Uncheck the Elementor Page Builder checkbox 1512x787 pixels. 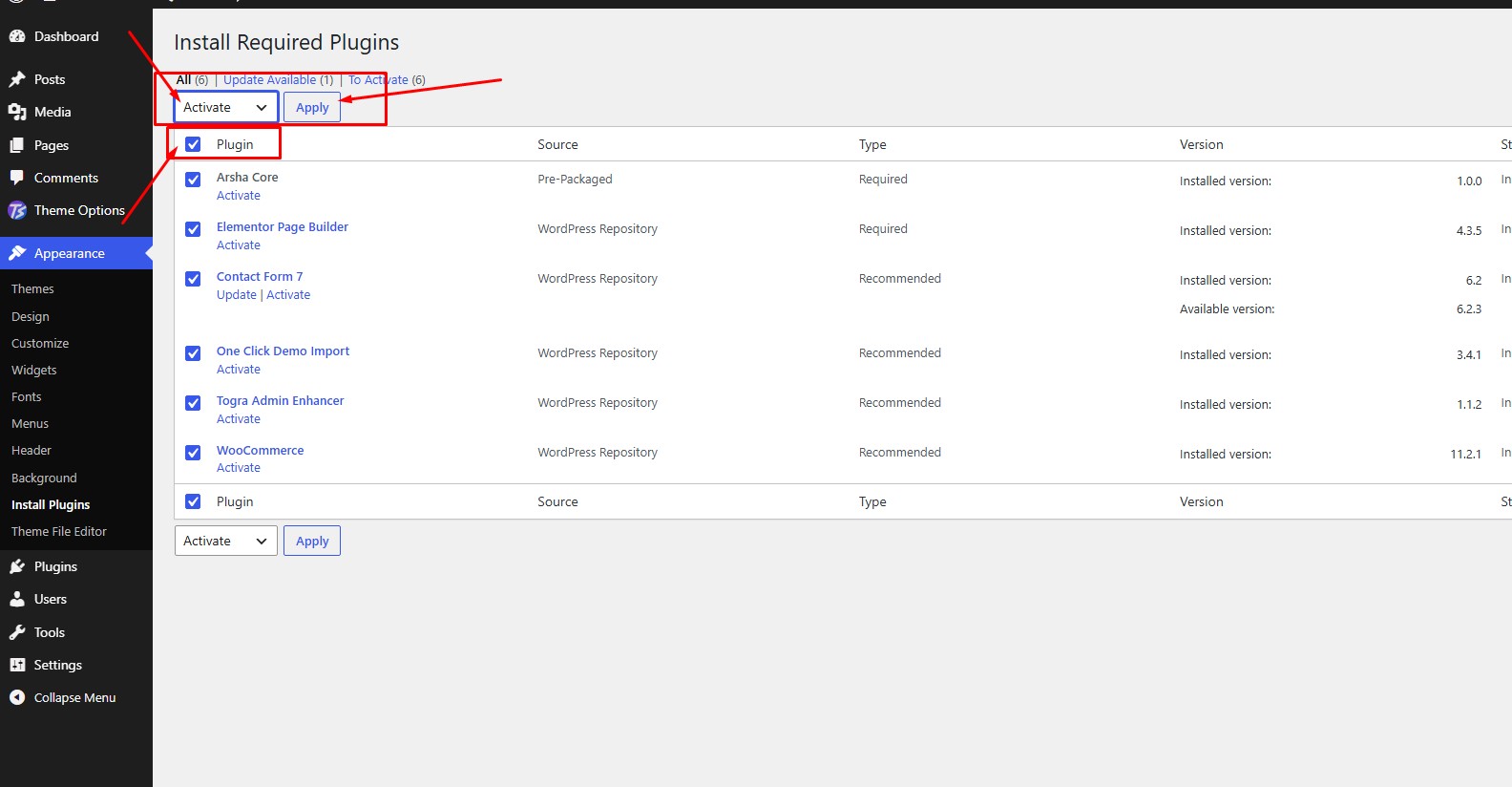(x=193, y=229)
